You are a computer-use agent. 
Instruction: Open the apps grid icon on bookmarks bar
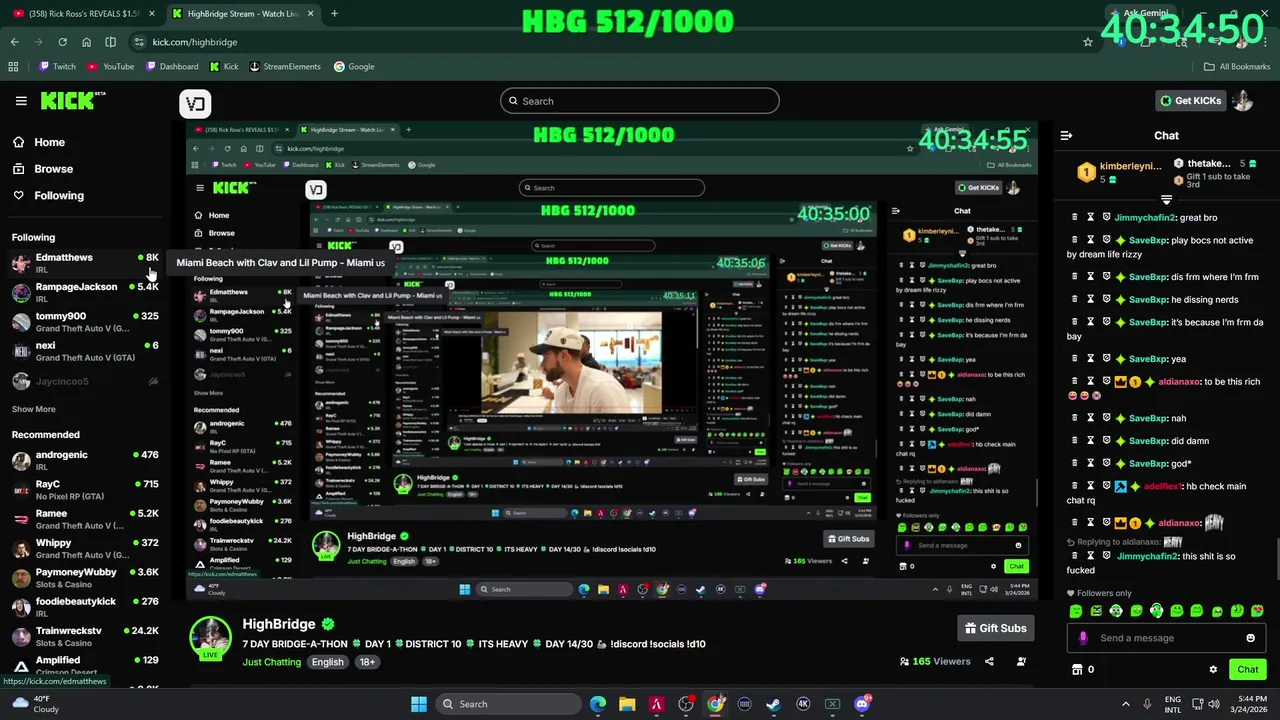coord(13,67)
